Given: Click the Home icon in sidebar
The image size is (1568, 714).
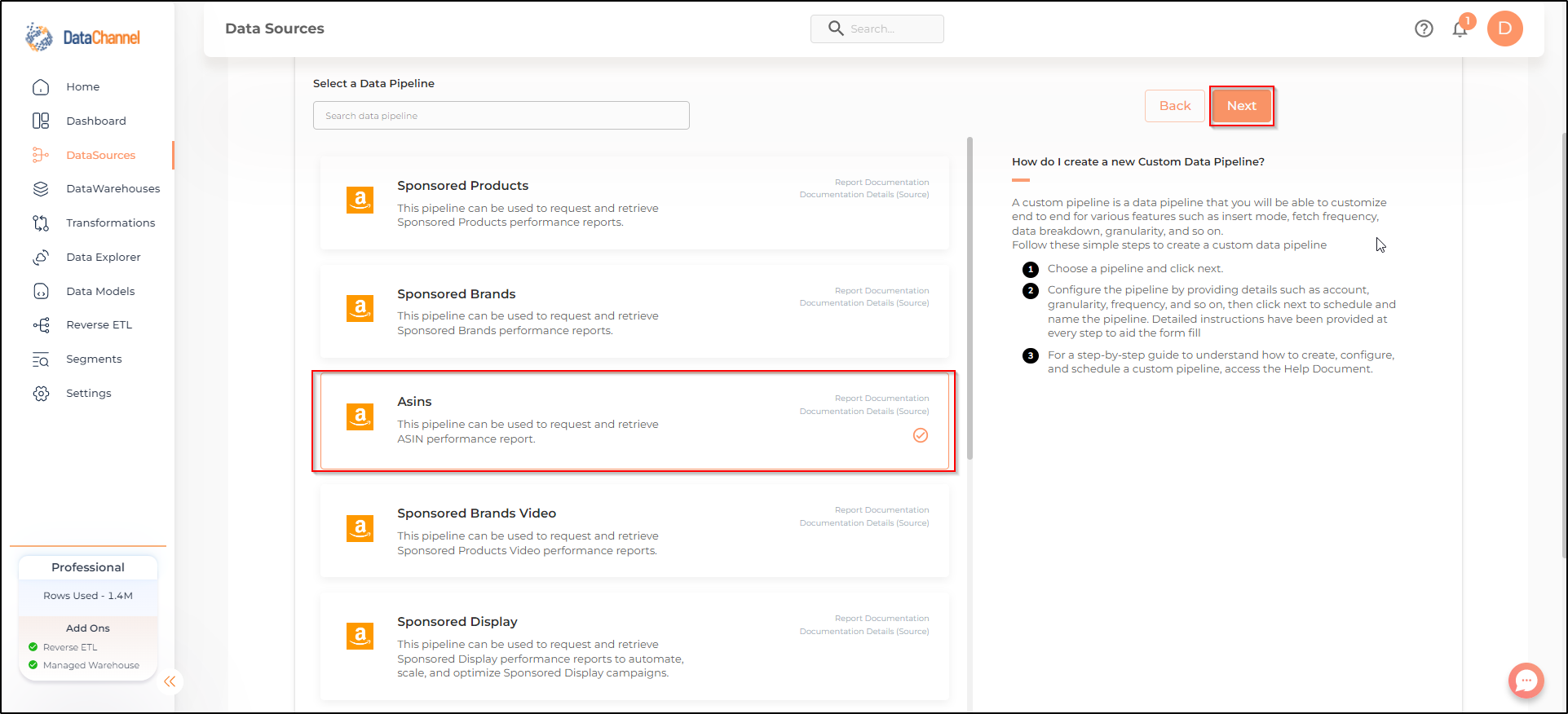Looking at the screenshot, I should [41, 87].
